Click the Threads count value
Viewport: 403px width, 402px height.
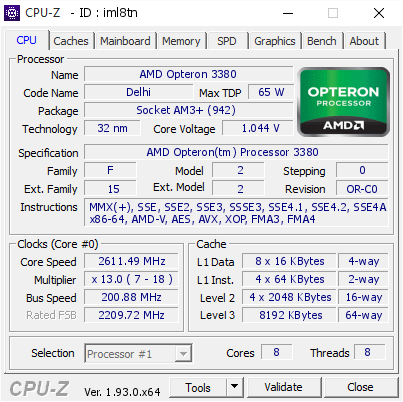pos(369,352)
